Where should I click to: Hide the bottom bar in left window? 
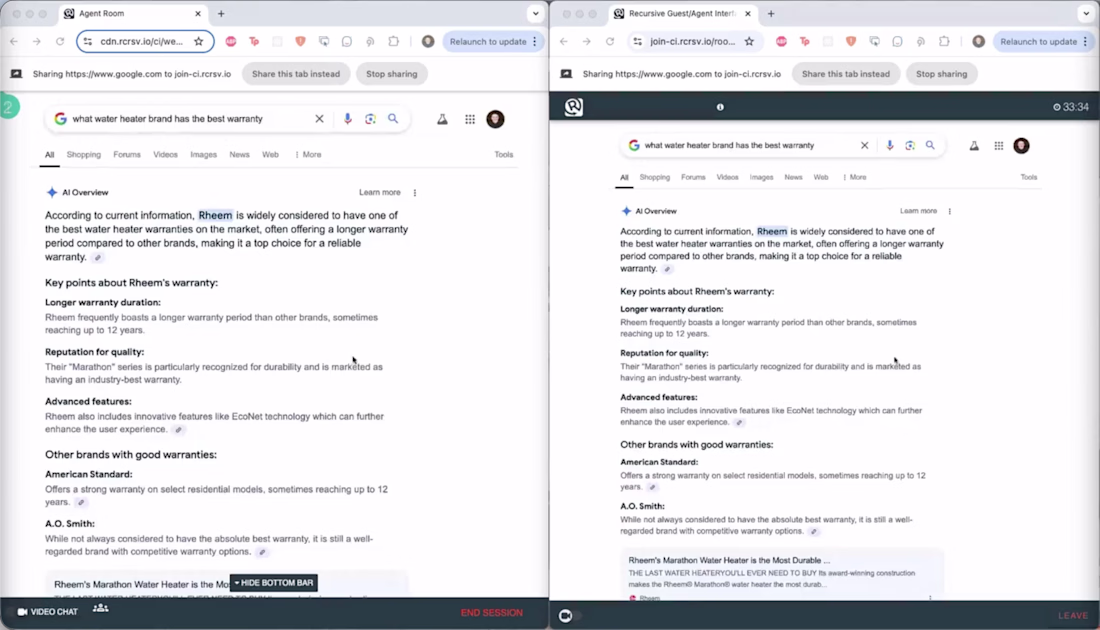[x=274, y=583]
